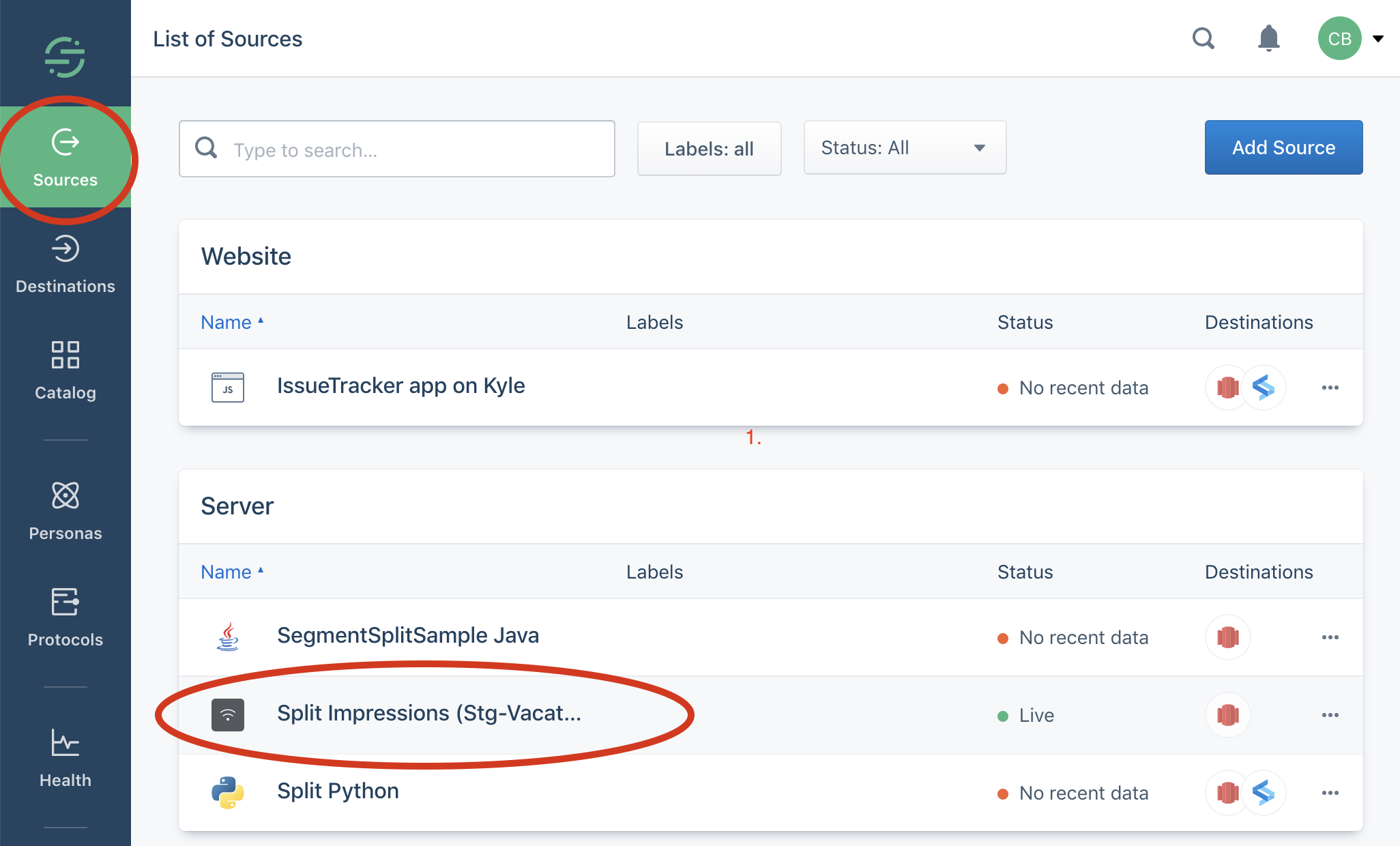Viewport: 1400px width, 846px height.
Task: Open the search magnifier in header
Action: click(1204, 38)
